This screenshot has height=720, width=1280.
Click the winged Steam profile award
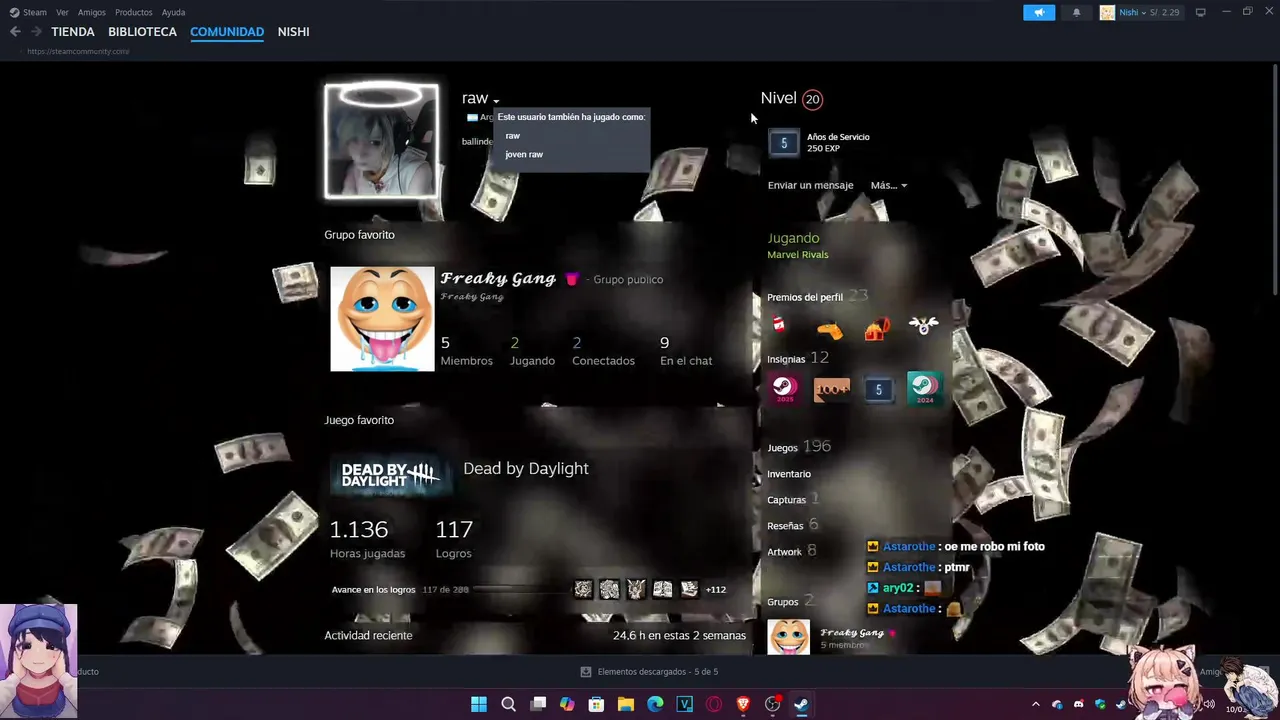click(x=923, y=326)
